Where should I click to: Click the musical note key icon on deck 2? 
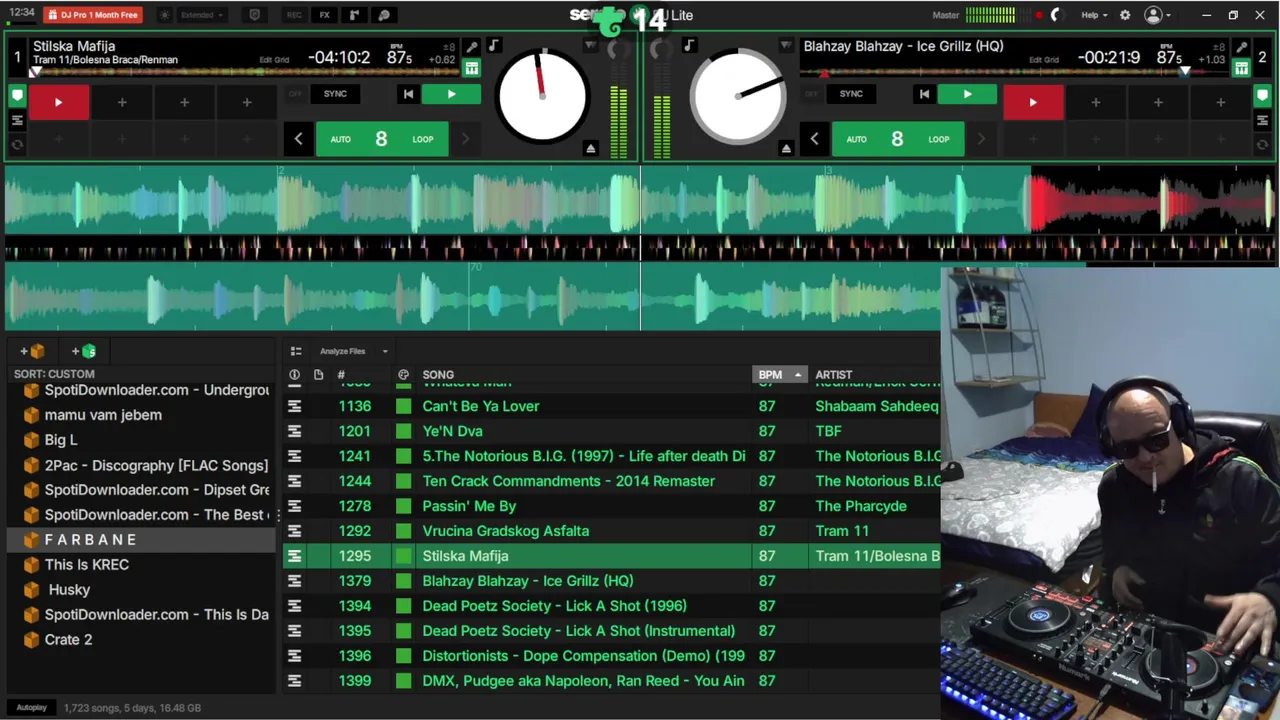click(689, 46)
